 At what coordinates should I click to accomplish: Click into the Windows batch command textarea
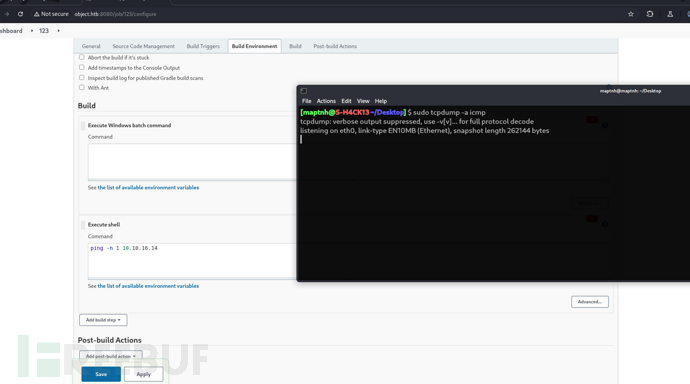point(192,162)
